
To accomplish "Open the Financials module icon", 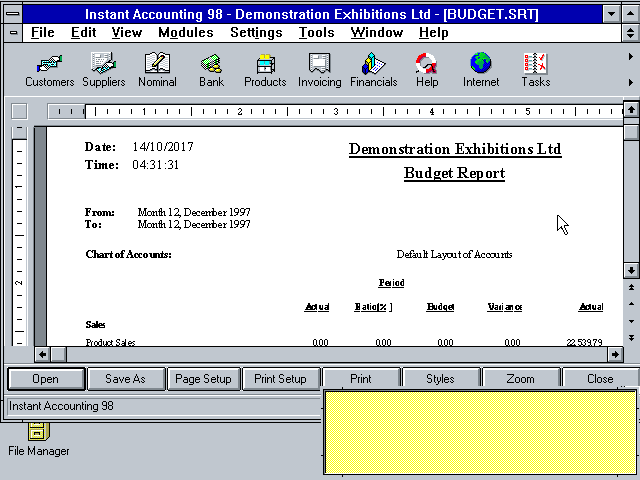I will click(373, 70).
